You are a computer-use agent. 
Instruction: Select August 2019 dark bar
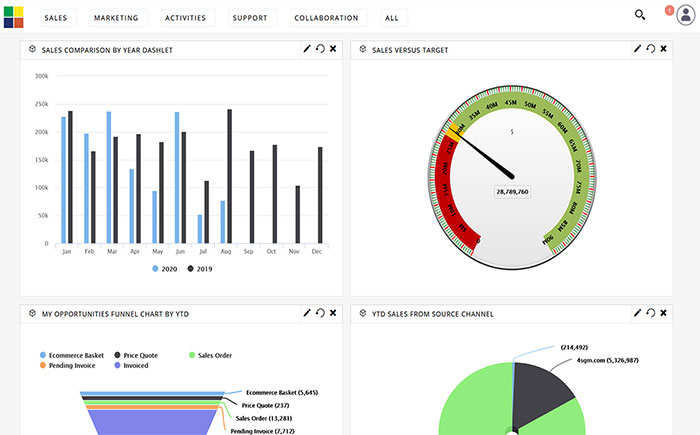point(229,176)
